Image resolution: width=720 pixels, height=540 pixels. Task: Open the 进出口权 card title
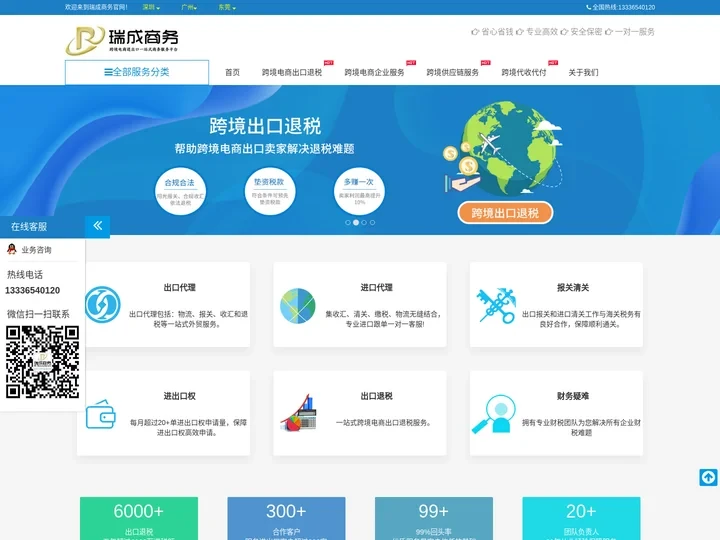tap(180, 396)
